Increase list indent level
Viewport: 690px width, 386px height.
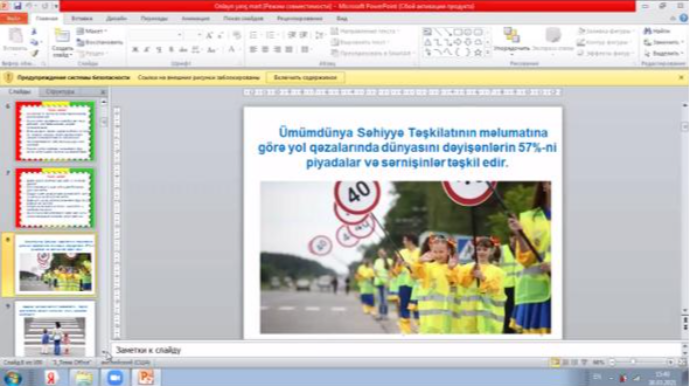point(304,35)
